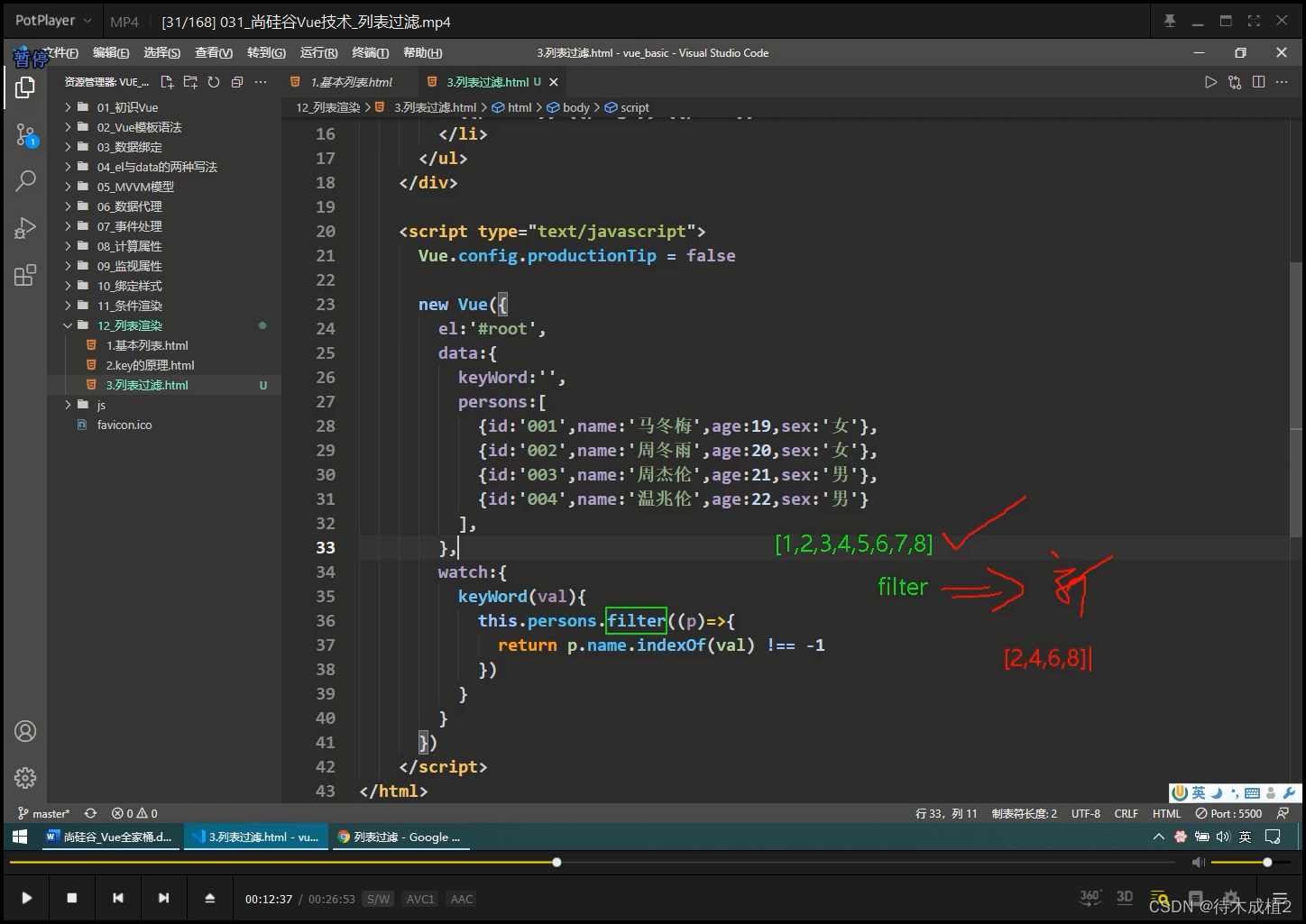Show hidden system tray icons chevron
The height and width of the screenshot is (924, 1306).
pos(1159,837)
